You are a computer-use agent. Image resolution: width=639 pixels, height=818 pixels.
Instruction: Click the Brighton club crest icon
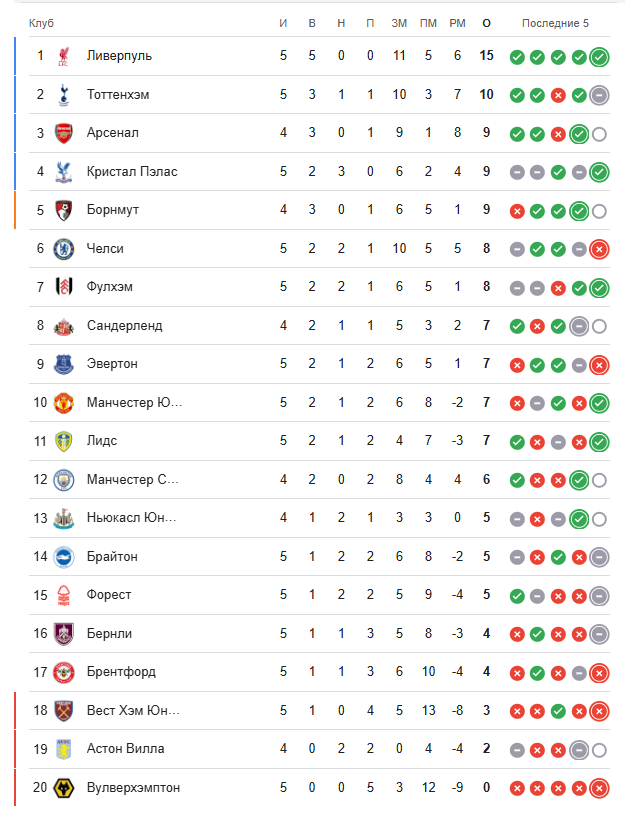point(64,557)
